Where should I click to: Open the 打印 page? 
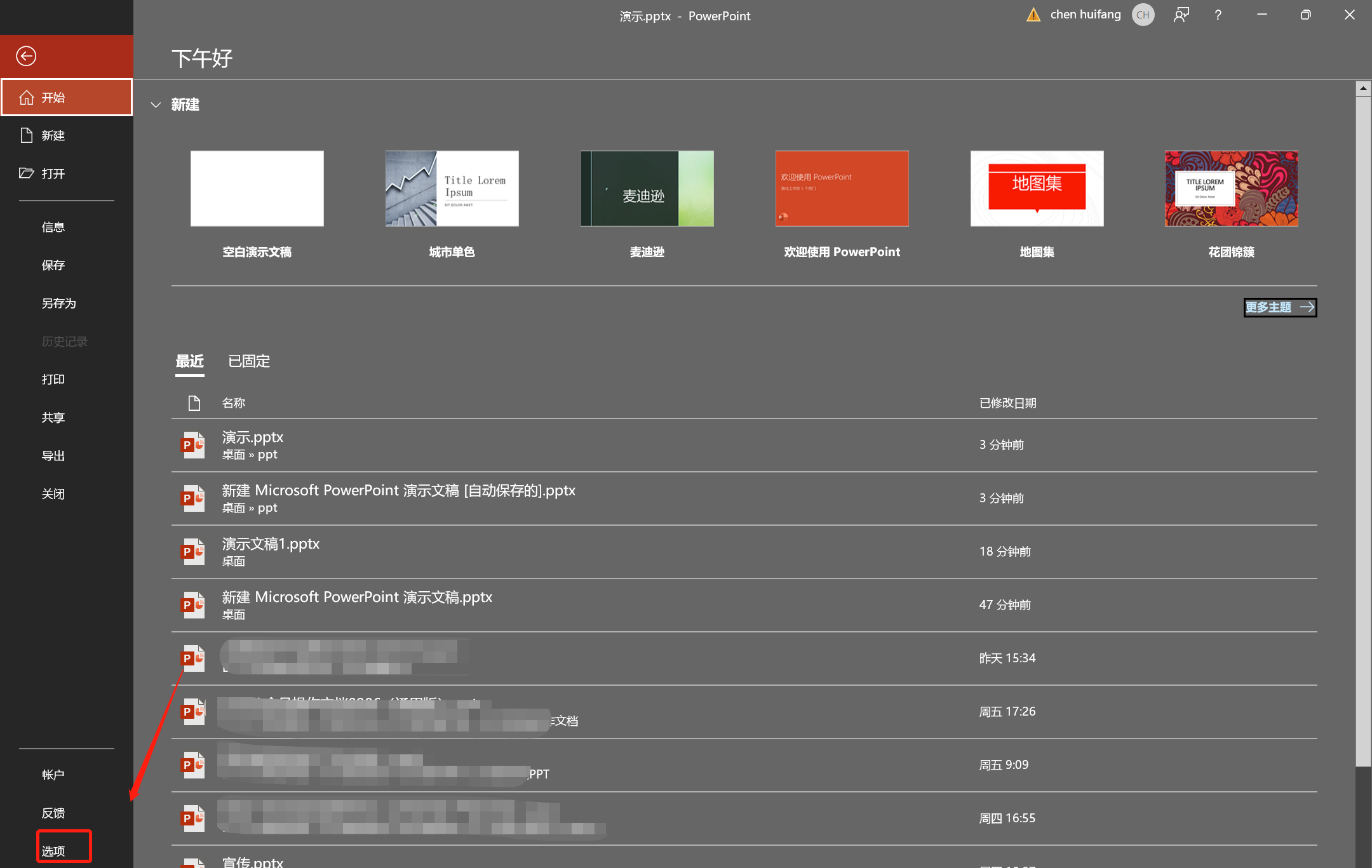point(67,379)
